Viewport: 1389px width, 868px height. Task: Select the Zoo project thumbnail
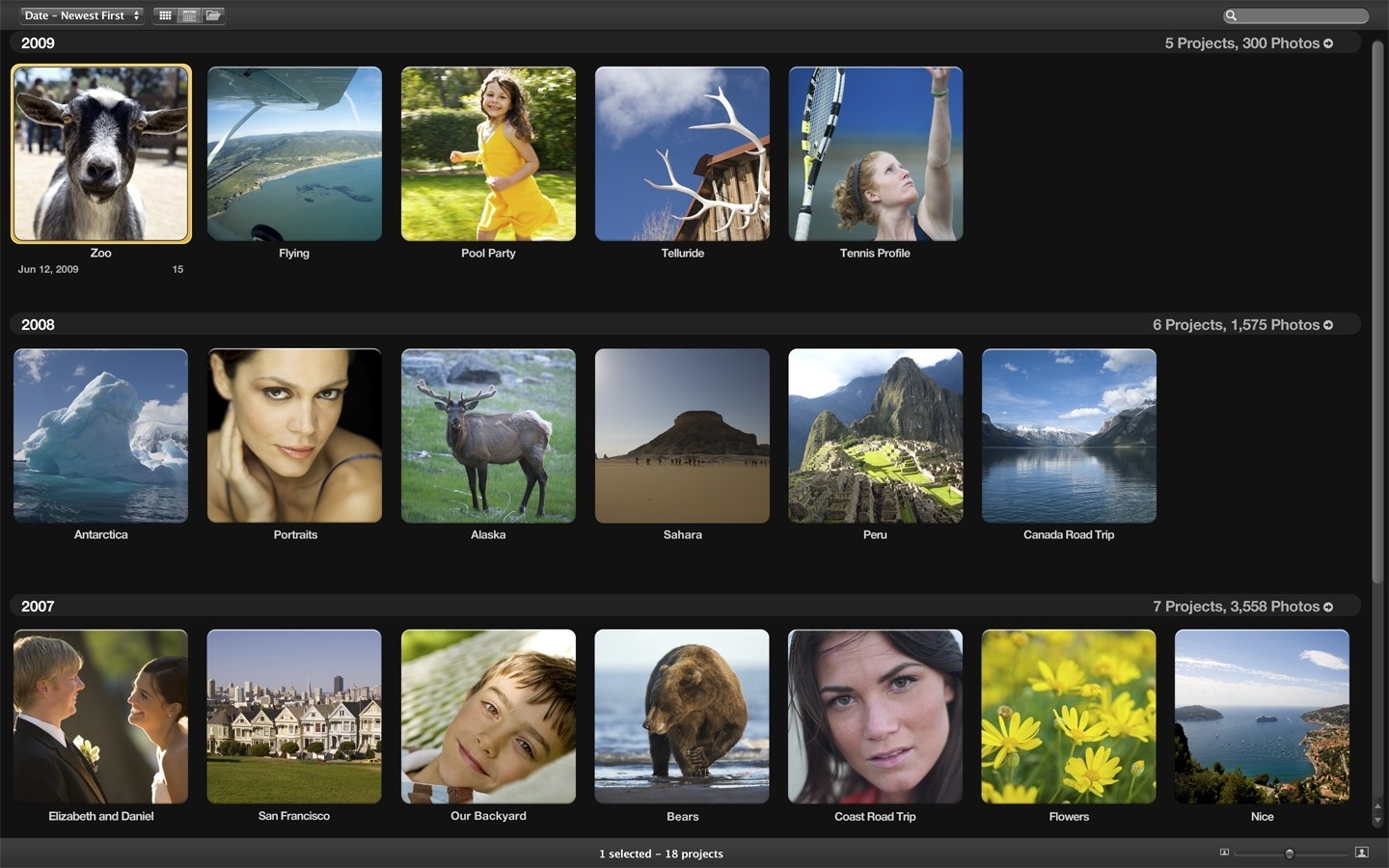tap(101, 153)
